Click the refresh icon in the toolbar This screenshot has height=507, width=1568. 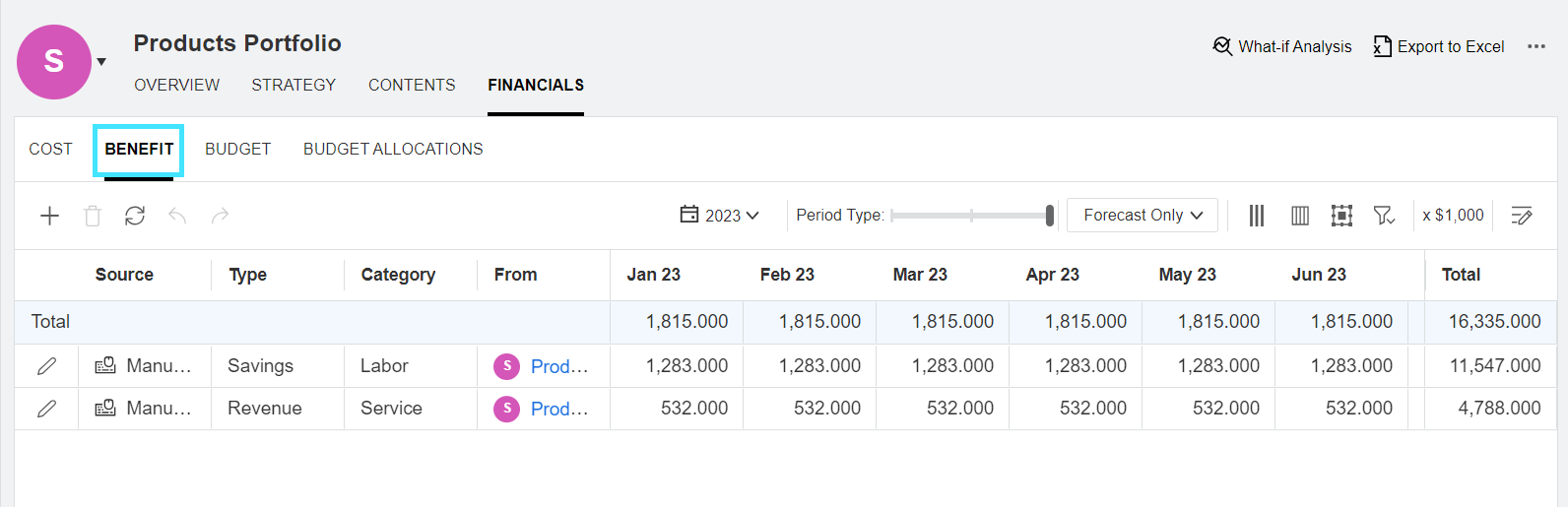pos(135,216)
